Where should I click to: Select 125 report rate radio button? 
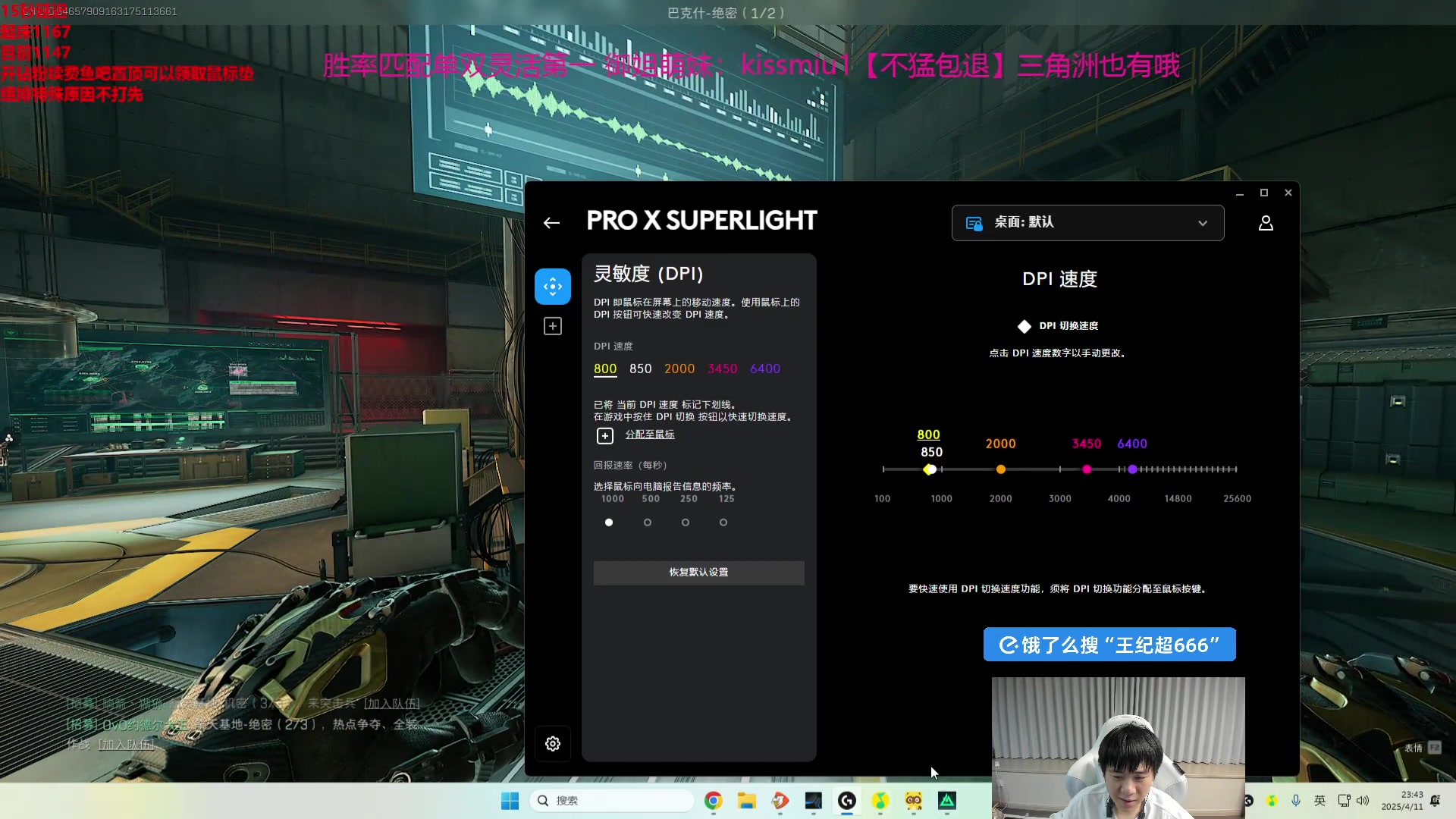point(723,522)
